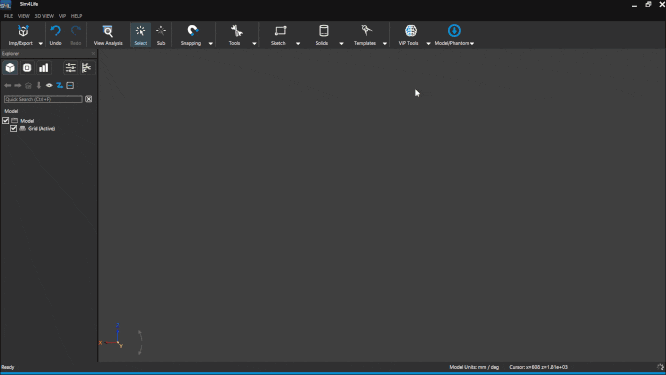Open the HELP menu
This screenshot has width=666, height=375.
click(76, 16)
